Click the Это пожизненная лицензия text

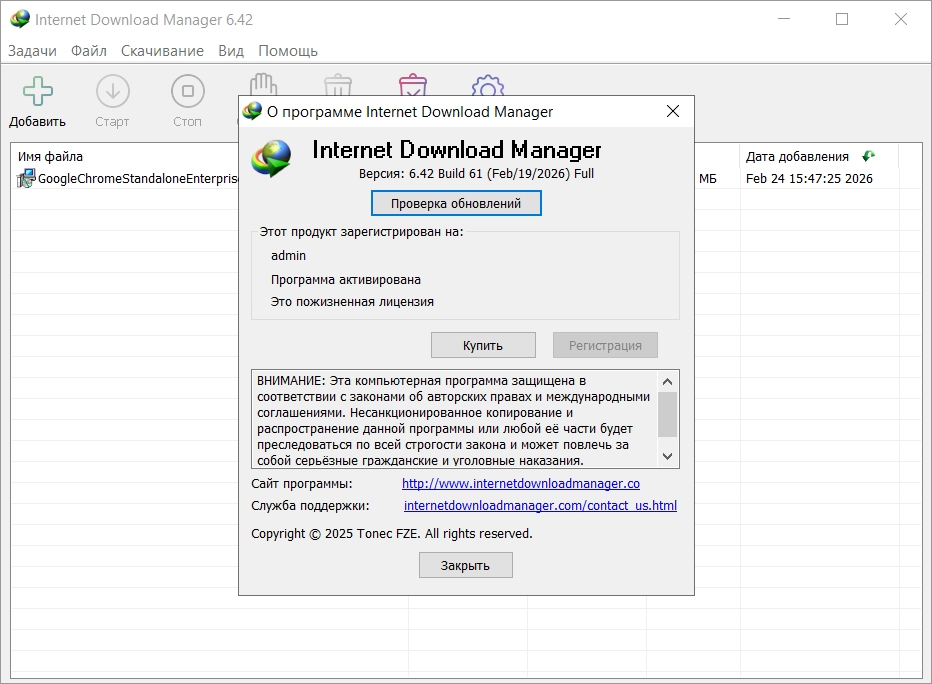352,302
